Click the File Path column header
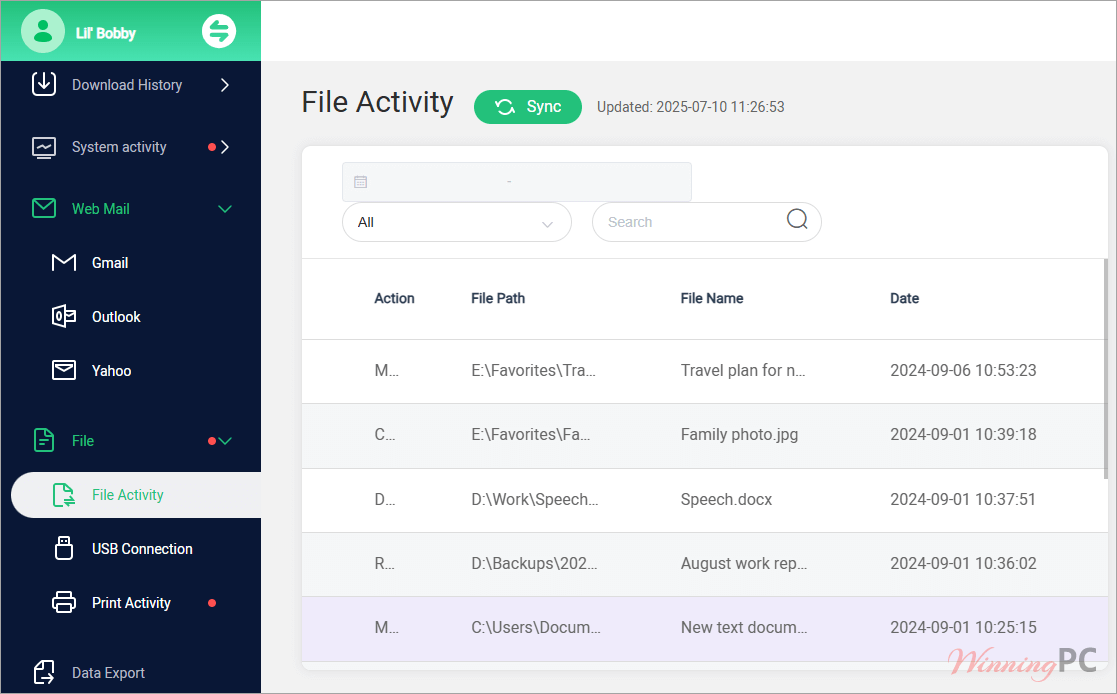This screenshot has height=694, width=1117. coord(498,299)
